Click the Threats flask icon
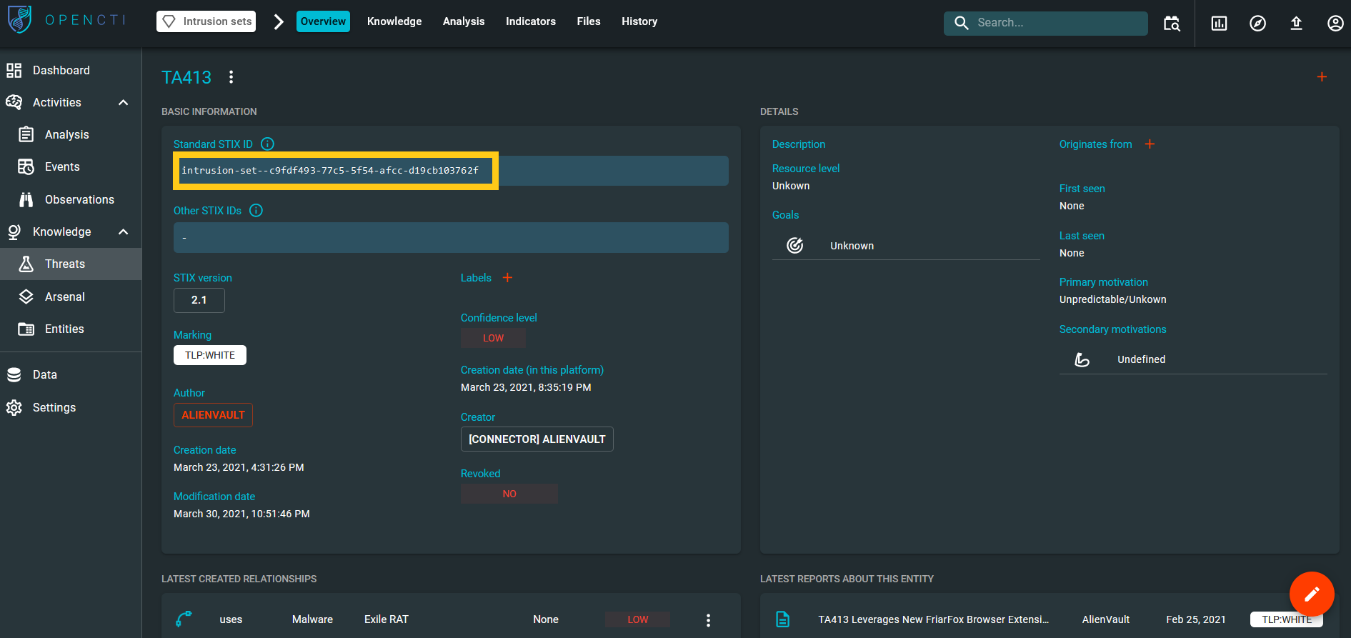 pos(27,264)
